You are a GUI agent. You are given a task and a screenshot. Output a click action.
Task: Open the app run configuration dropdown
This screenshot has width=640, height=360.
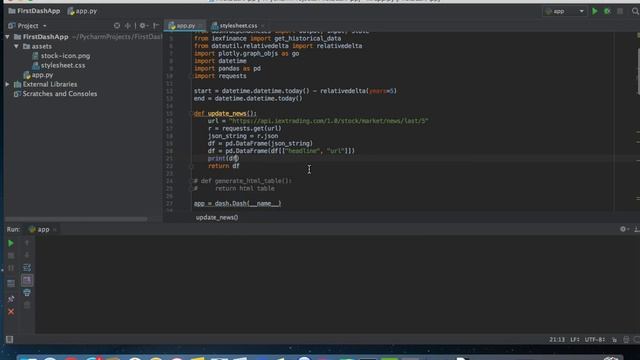point(564,11)
